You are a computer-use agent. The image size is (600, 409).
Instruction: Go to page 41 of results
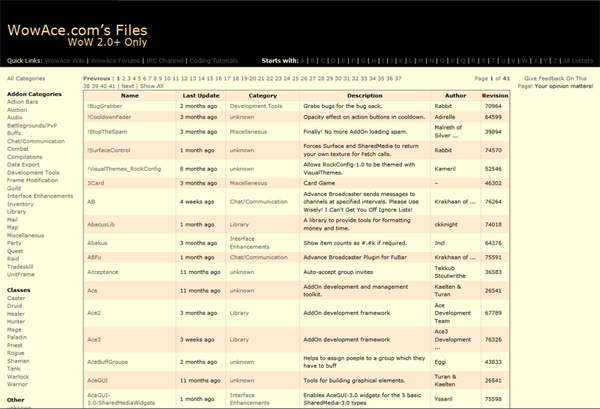112,86
